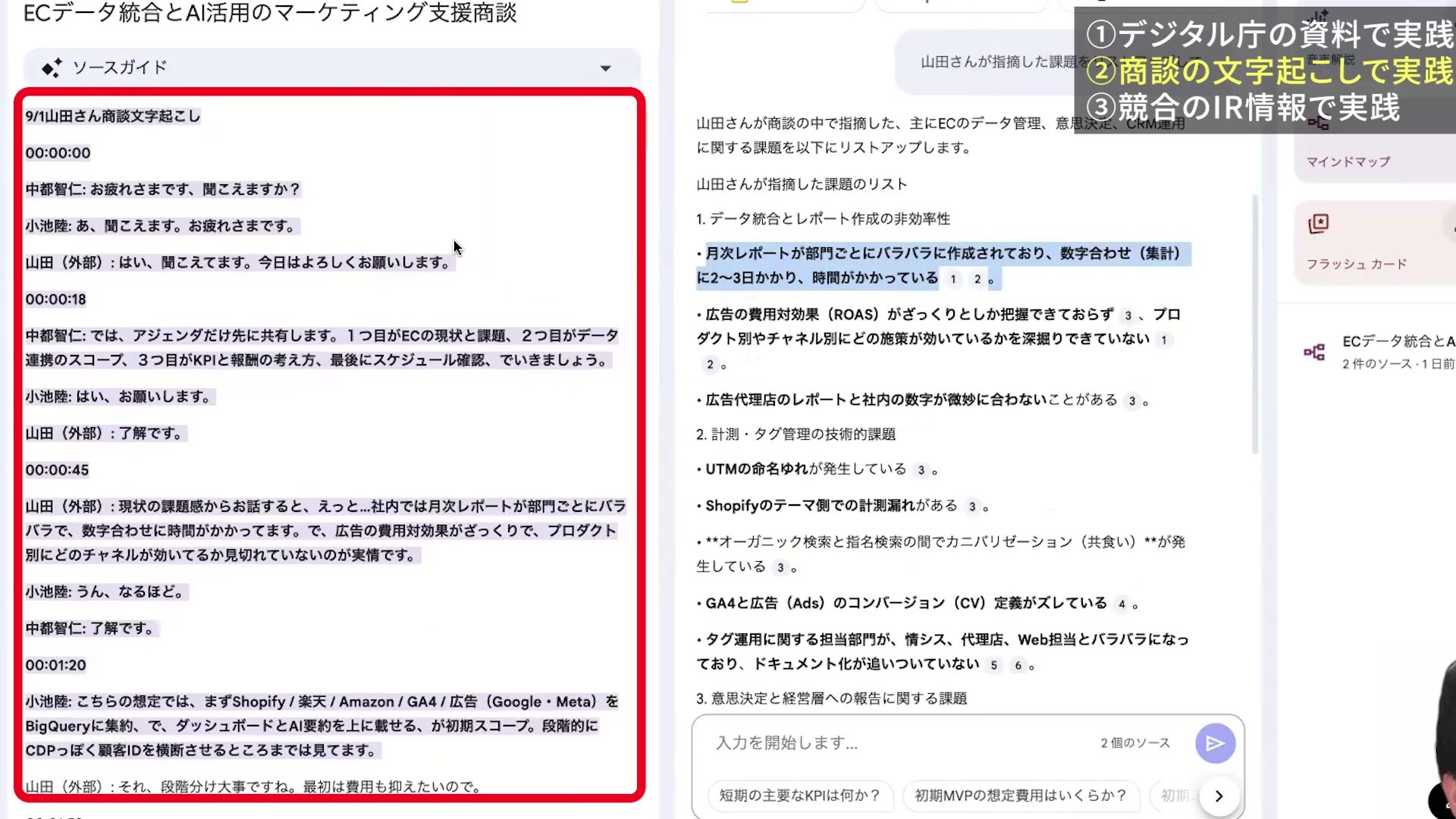Select the フラッシュ カード label
The image size is (1456, 819).
(x=1356, y=264)
